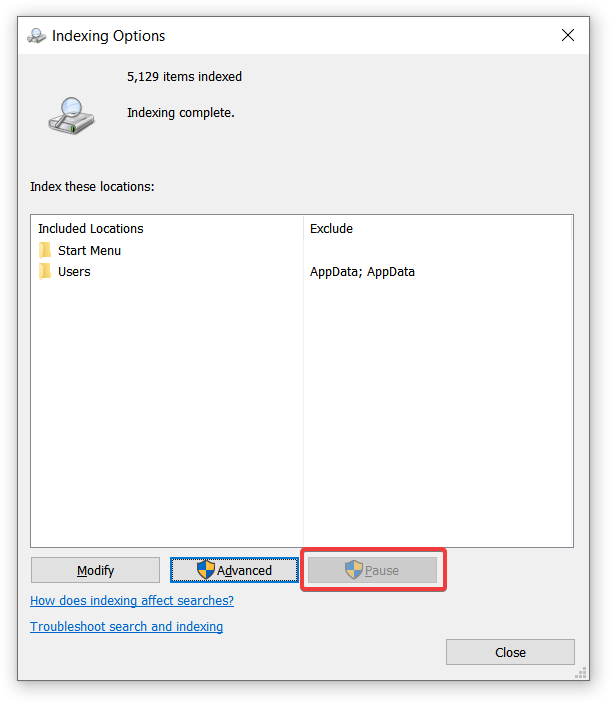The height and width of the screenshot is (703, 611).
Task: Open the Modify locations dialog
Action: point(95,570)
